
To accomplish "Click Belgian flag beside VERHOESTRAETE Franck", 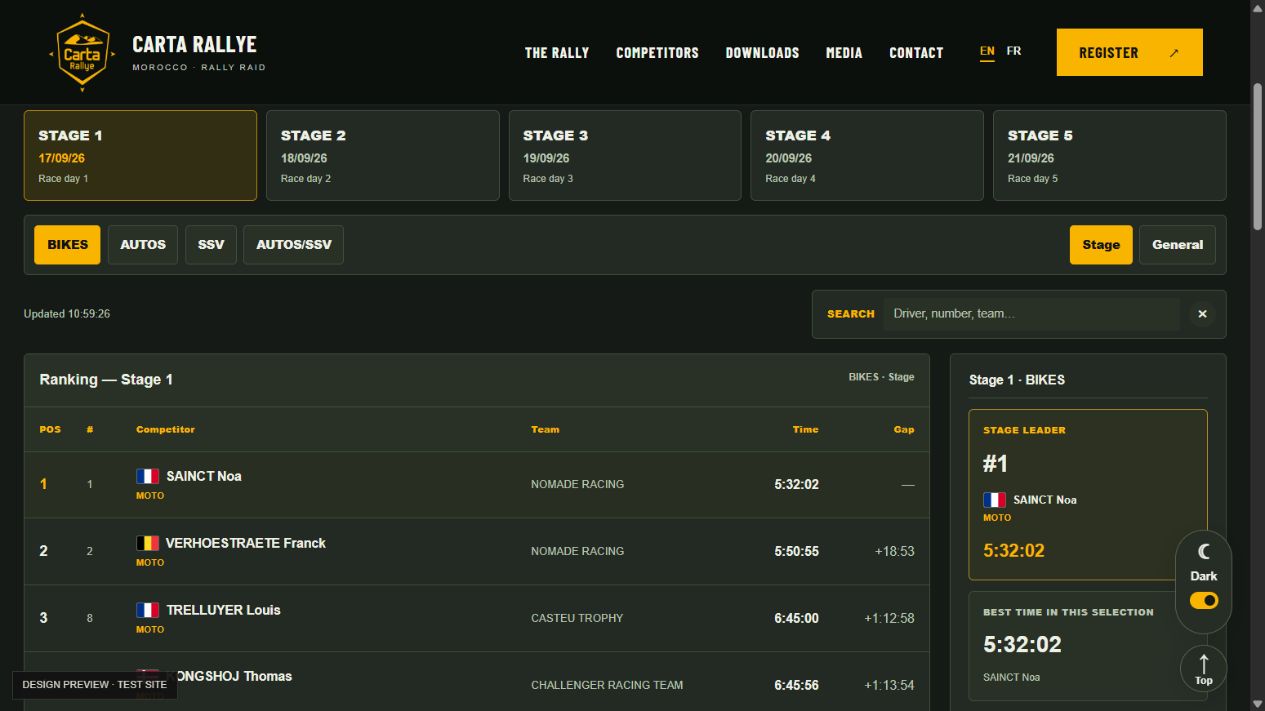I will pos(148,543).
